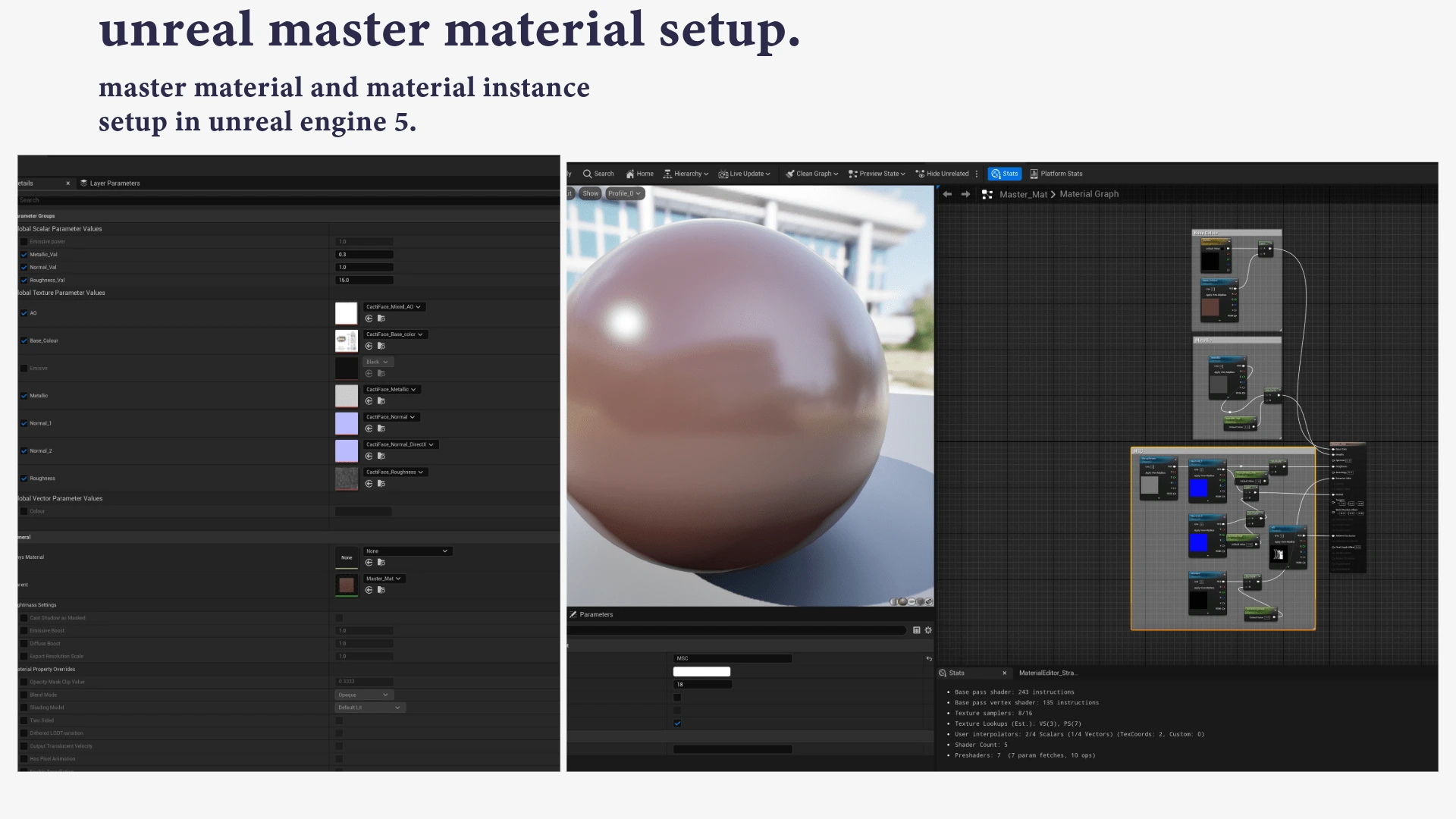Image resolution: width=1456 pixels, height=819 pixels.
Task: Uncheck the Base_Colour texture parameter
Action: coord(24,340)
